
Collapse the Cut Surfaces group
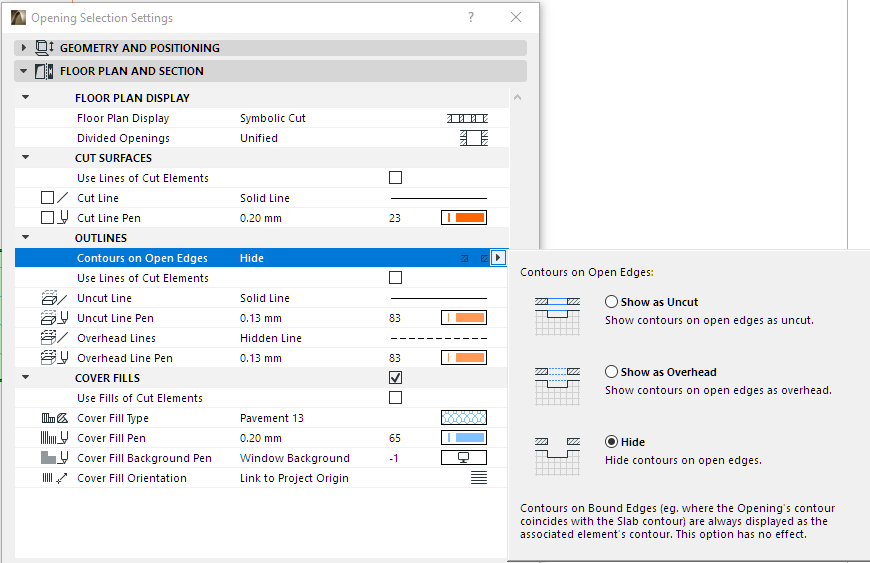[x=26, y=158]
